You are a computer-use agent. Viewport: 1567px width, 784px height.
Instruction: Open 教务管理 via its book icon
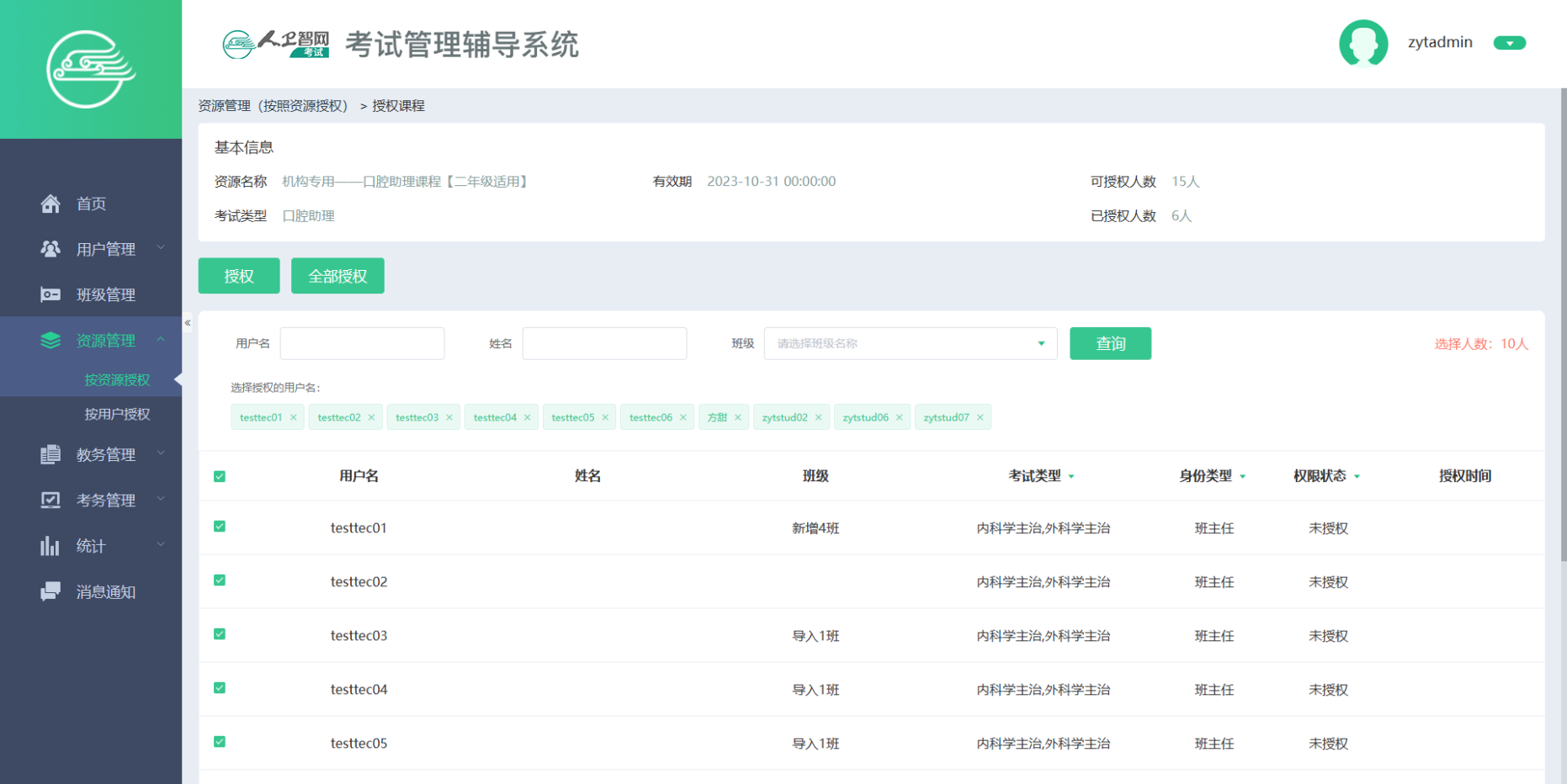(50, 454)
